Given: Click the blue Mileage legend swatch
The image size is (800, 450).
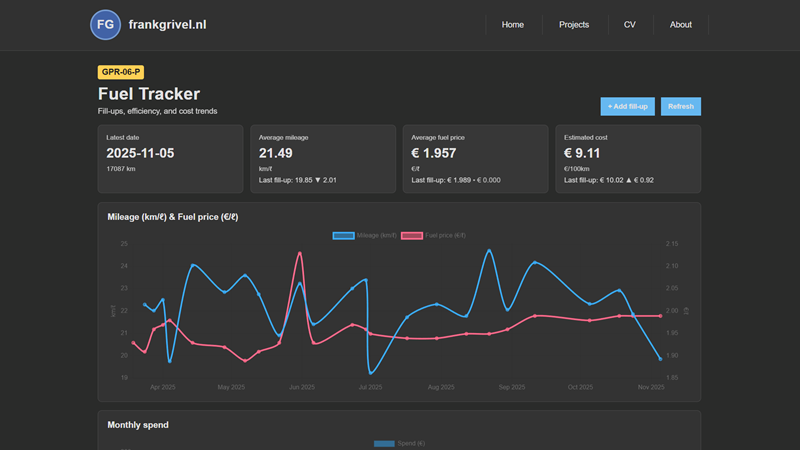Looking at the screenshot, I should [x=343, y=235].
